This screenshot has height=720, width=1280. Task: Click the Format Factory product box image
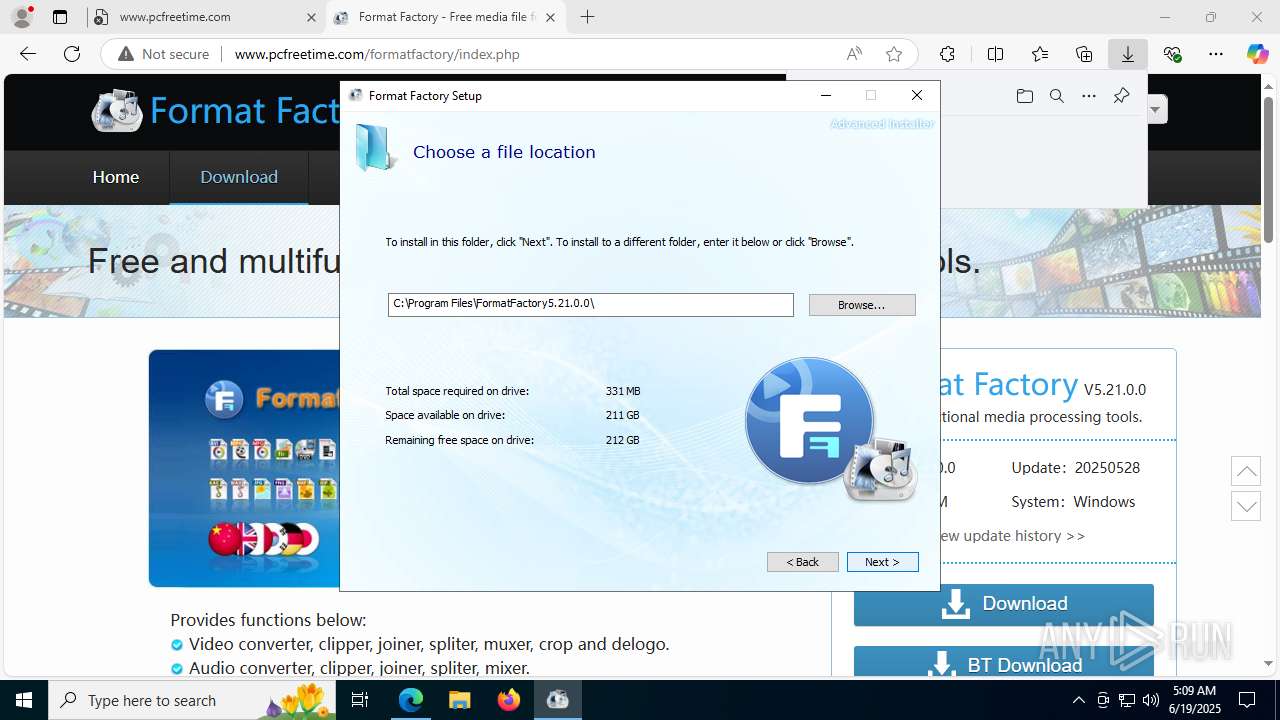tap(244, 468)
